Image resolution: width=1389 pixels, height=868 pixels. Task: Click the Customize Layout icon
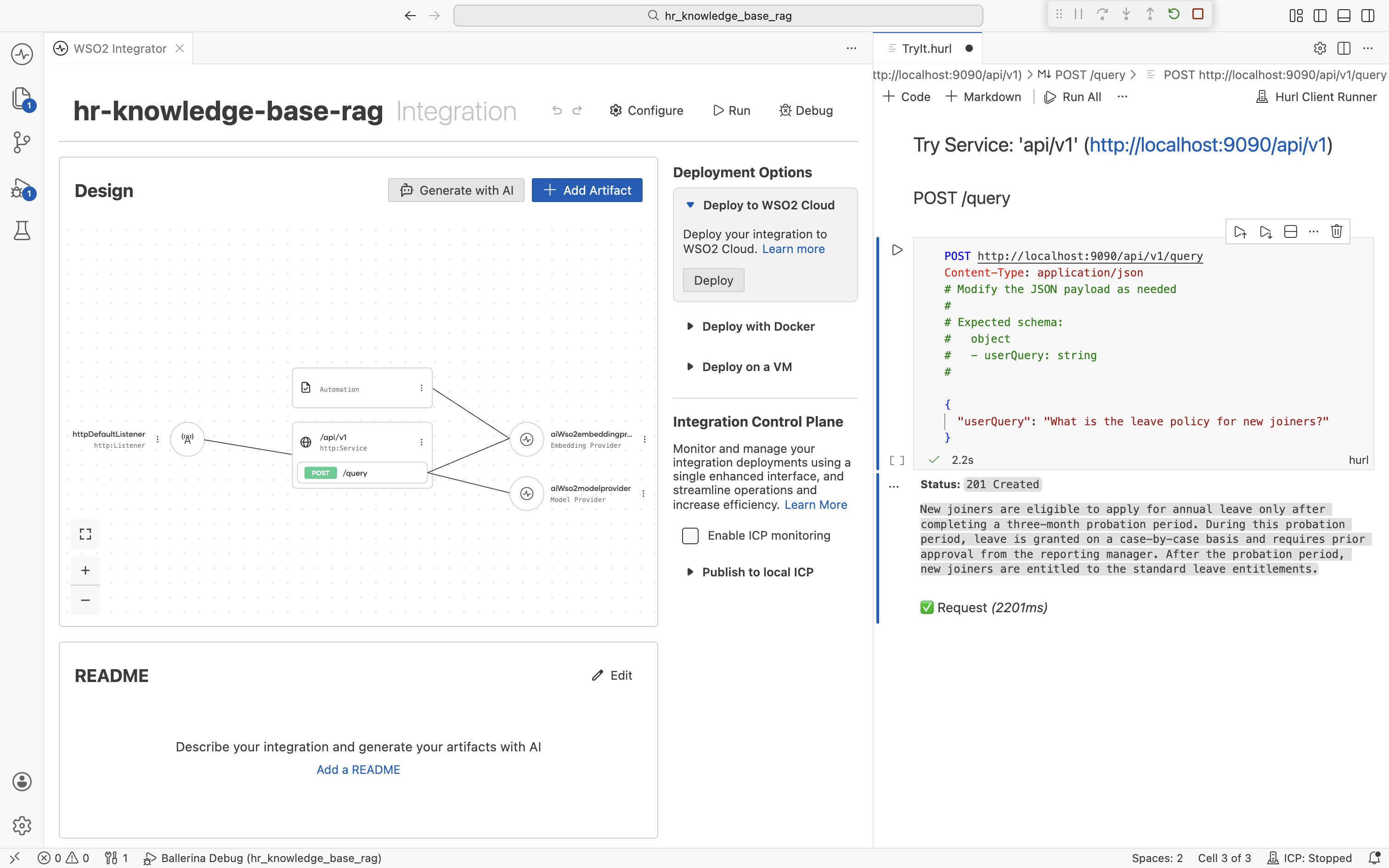point(1296,16)
